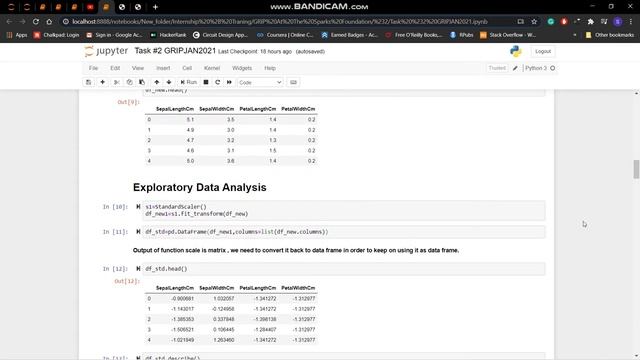The height and width of the screenshot is (360, 640).
Task: Open the browser three-dot menu
Action: click(x=631, y=21)
